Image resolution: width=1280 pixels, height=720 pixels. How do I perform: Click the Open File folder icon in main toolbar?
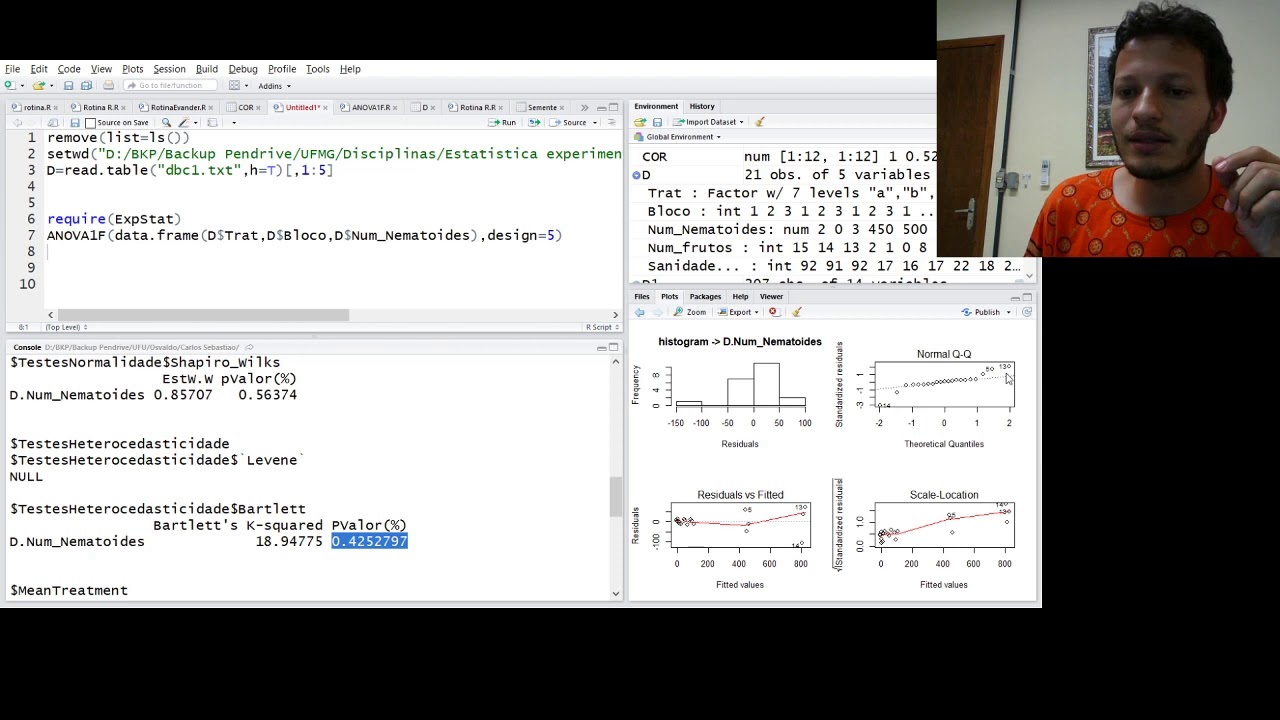(x=39, y=85)
